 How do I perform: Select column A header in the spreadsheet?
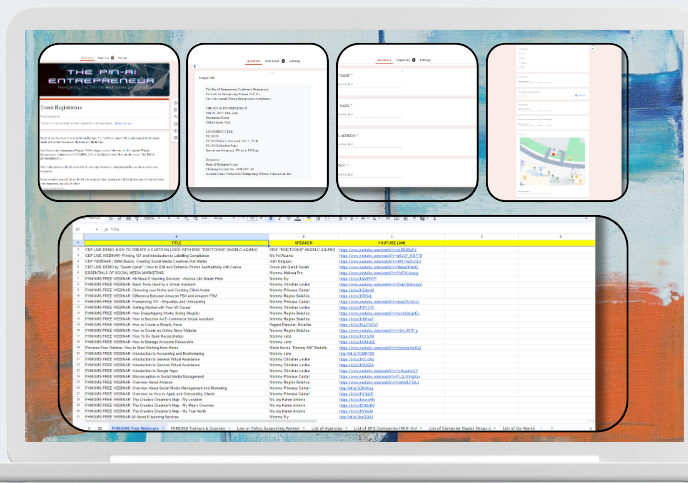pyautogui.click(x=176, y=236)
